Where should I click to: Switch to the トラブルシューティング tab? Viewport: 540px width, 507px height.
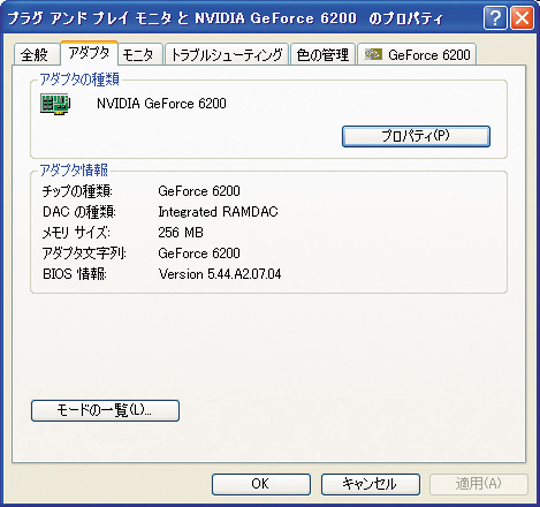pyautogui.click(x=226, y=54)
